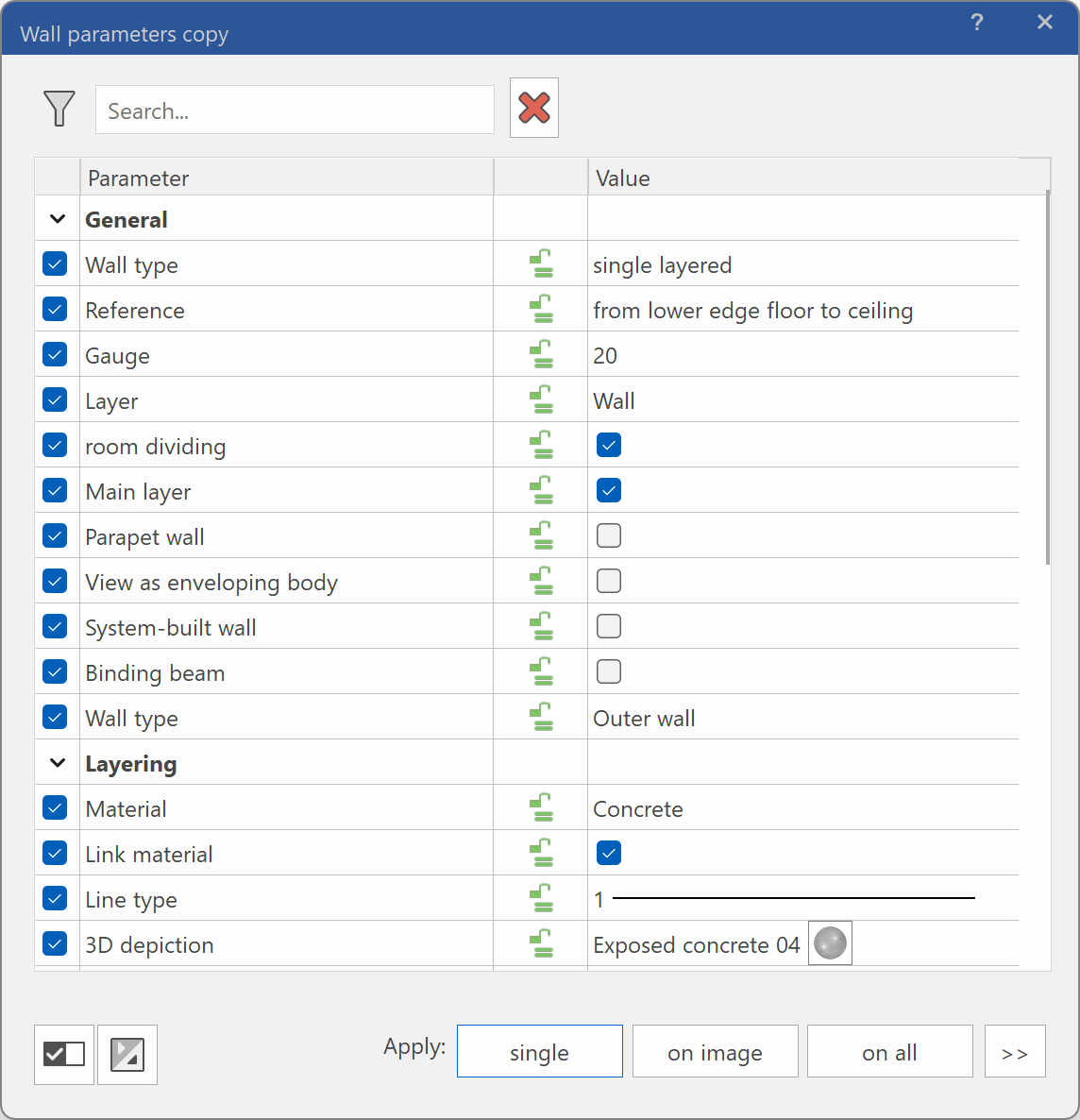Click the green lock icon beside Wall type
Image resolution: width=1080 pixels, height=1120 pixels.
[540, 263]
